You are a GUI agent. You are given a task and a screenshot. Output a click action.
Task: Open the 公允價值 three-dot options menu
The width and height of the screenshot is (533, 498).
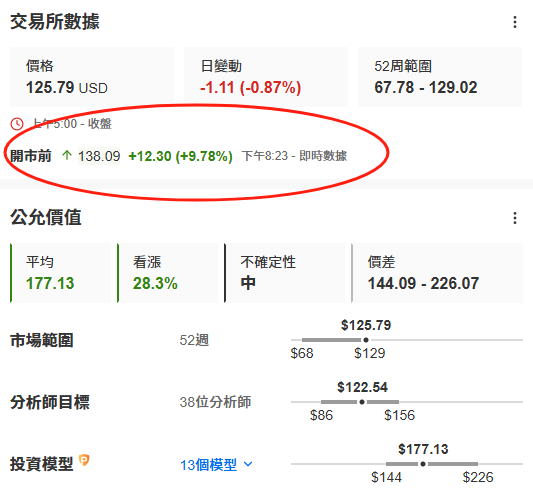(x=515, y=218)
